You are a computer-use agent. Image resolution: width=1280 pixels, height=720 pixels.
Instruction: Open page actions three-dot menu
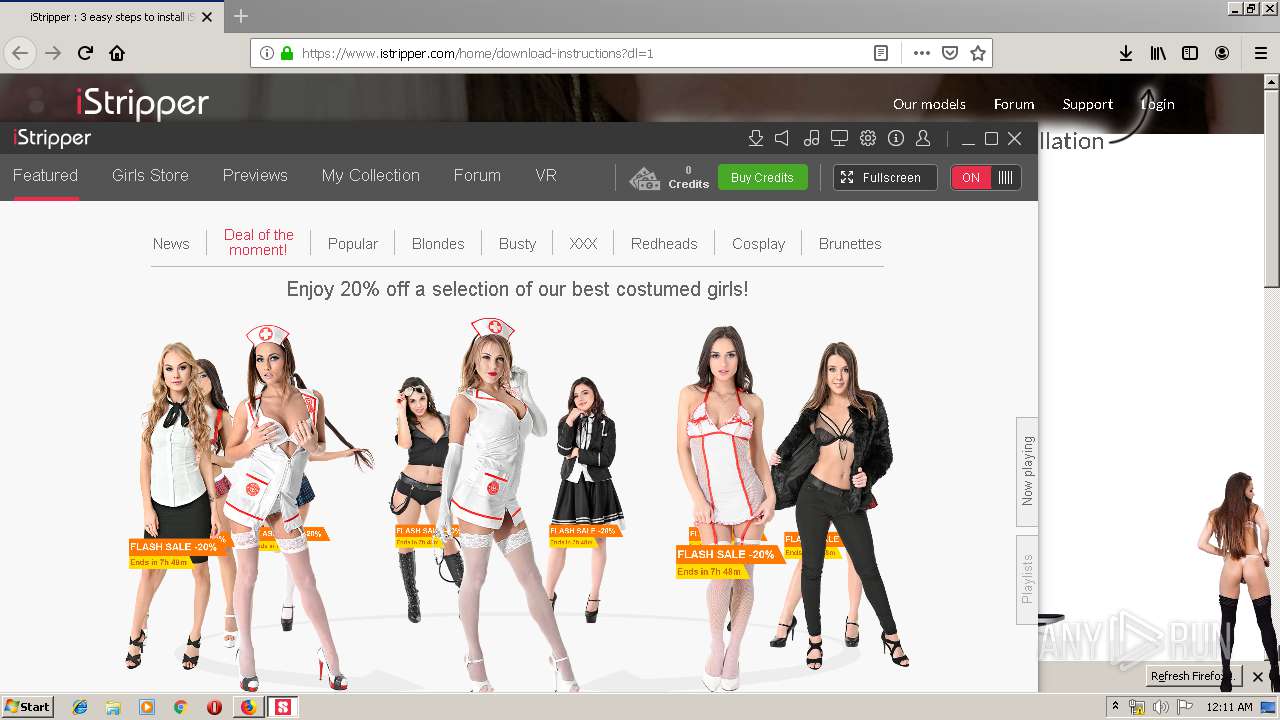click(922, 53)
